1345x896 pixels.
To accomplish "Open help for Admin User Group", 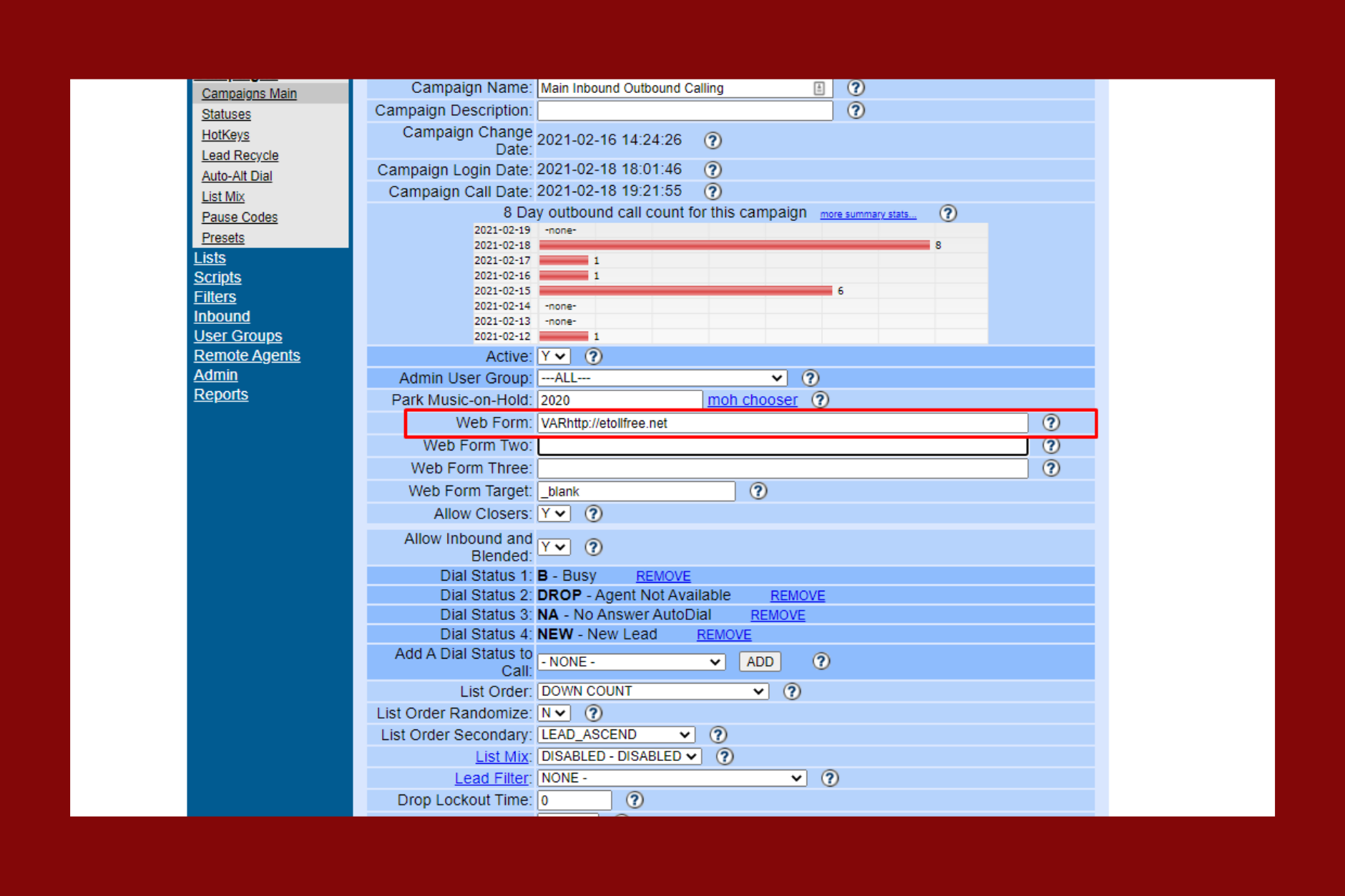I will tap(810, 378).
